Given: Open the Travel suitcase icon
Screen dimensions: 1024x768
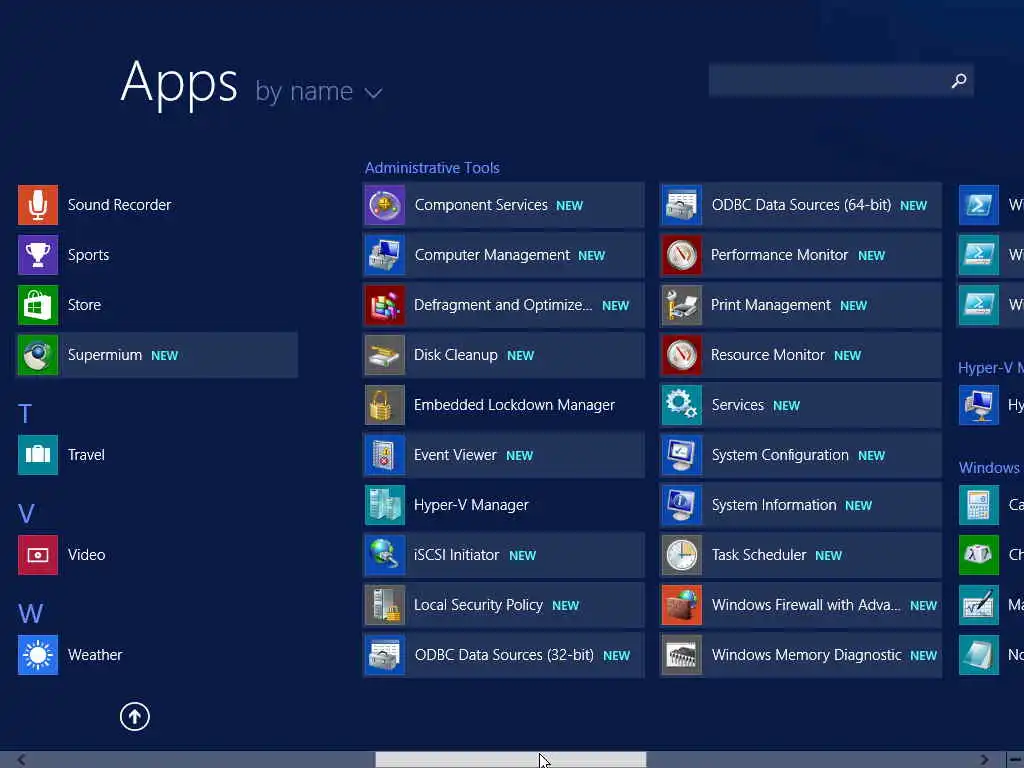Looking at the screenshot, I should pyautogui.click(x=38, y=455).
